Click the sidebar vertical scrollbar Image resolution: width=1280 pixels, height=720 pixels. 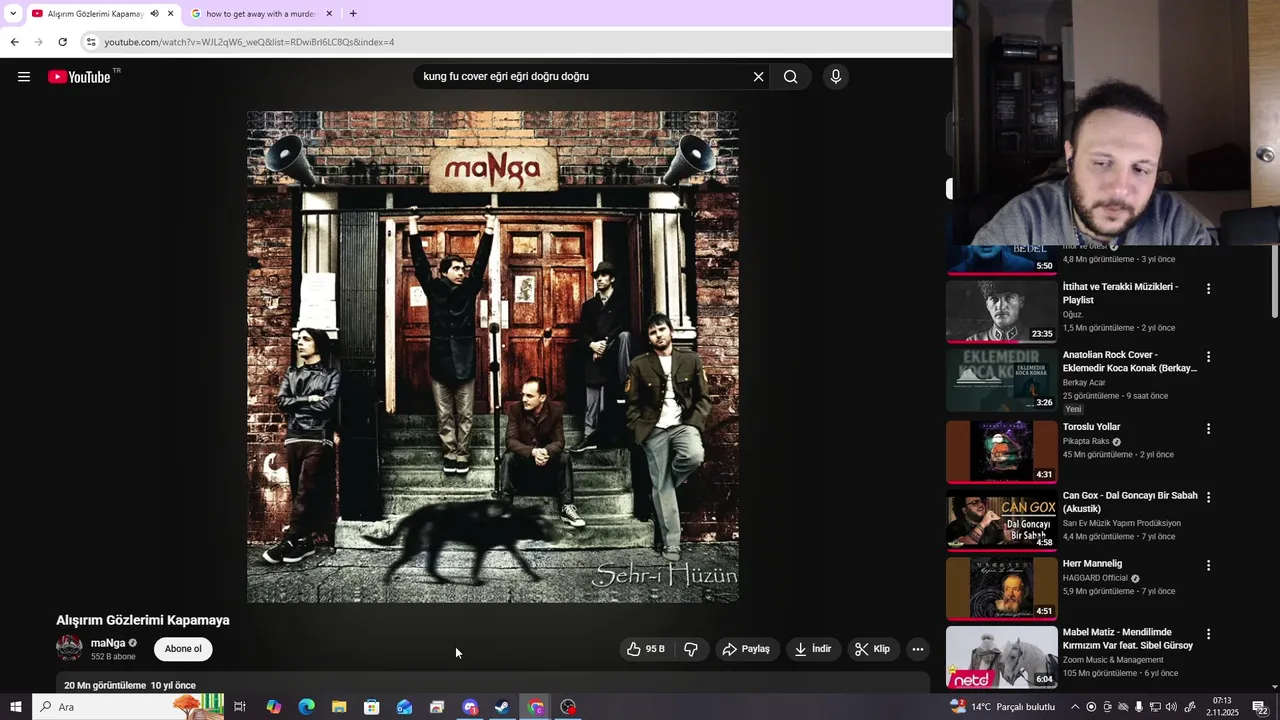pos(1274,282)
